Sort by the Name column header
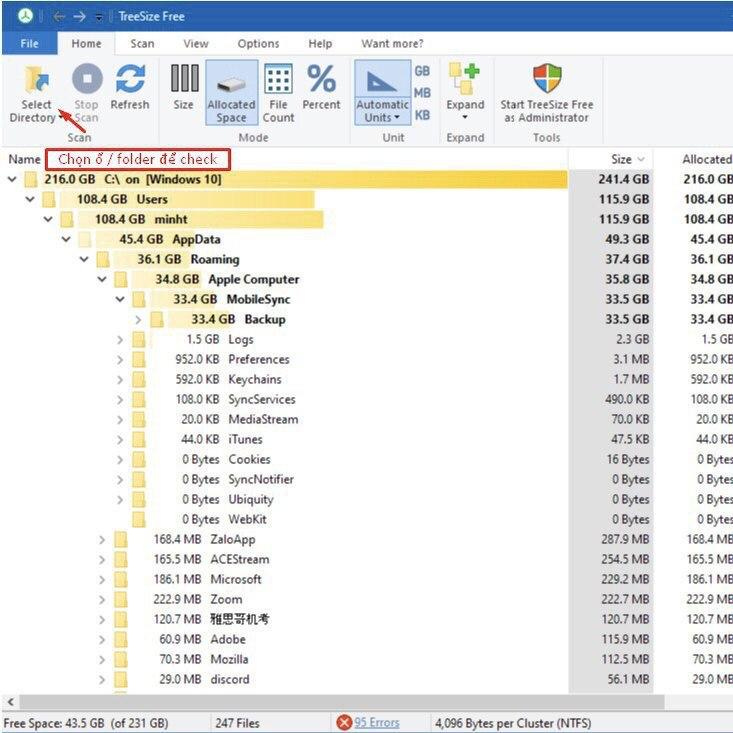Viewport: 733px width, 733px height. pos(24,159)
